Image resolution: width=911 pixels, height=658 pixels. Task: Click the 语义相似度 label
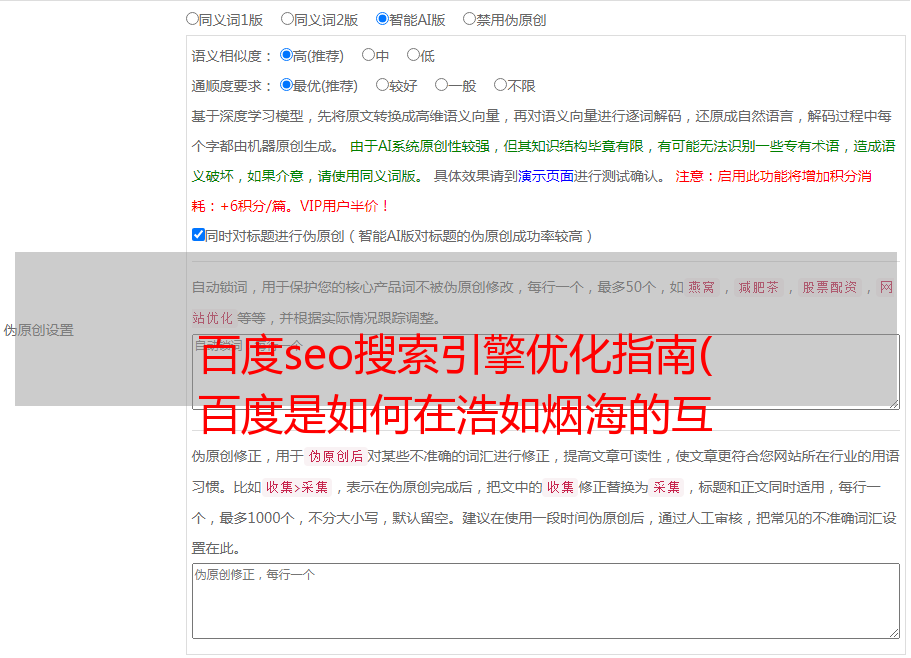[232, 56]
